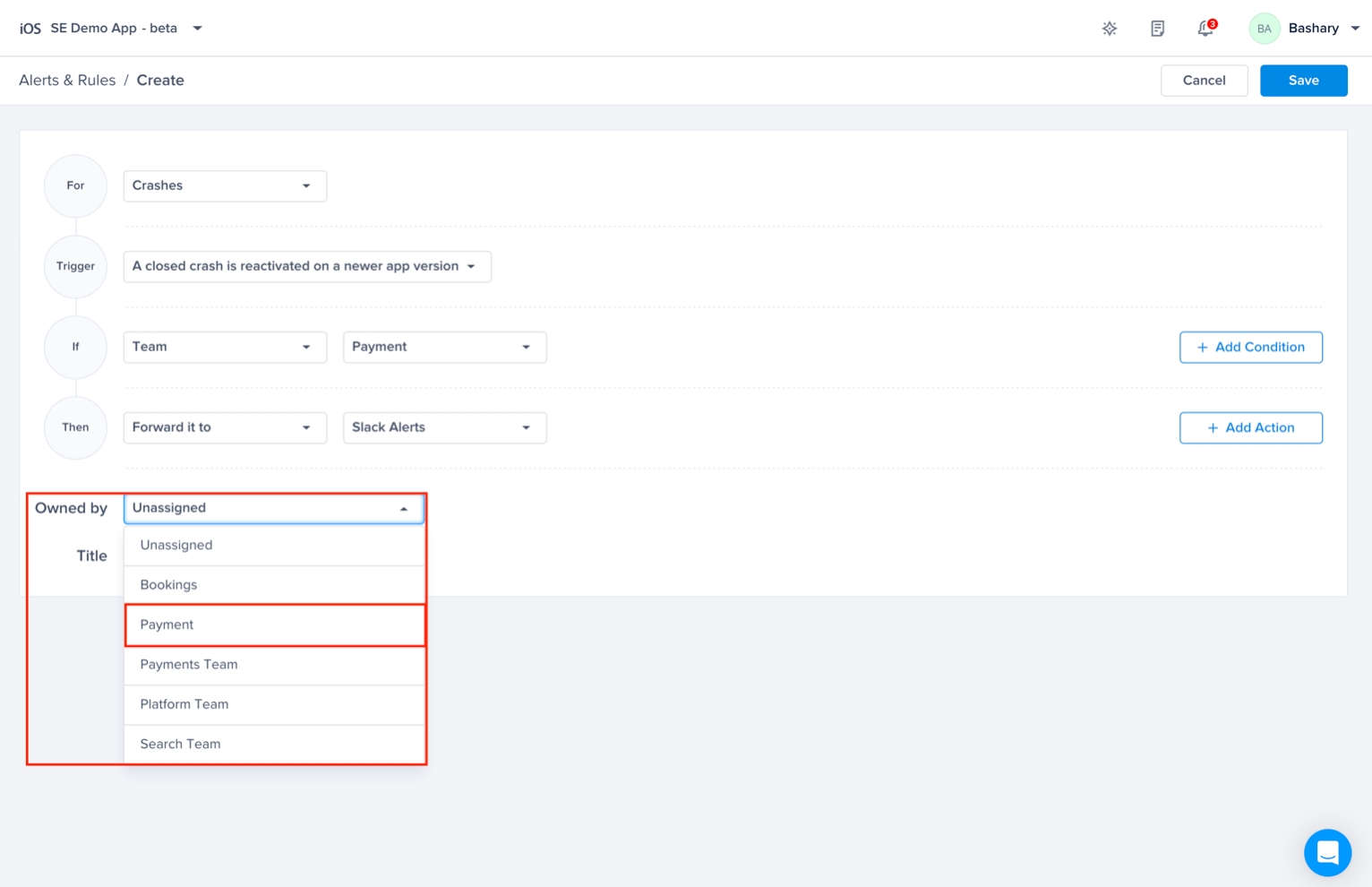This screenshot has width=1372, height=887.
Task: Open the Crashes dropdown
Action: click(225, 185)
